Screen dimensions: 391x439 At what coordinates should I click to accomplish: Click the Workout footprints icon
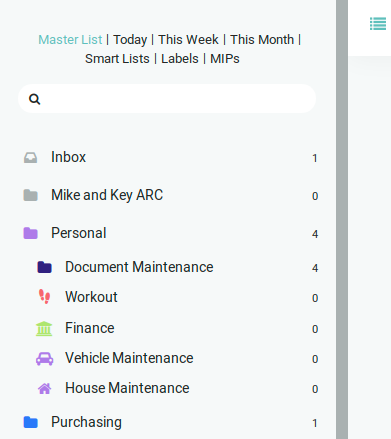pyautogui.click(x=44, y=297)
